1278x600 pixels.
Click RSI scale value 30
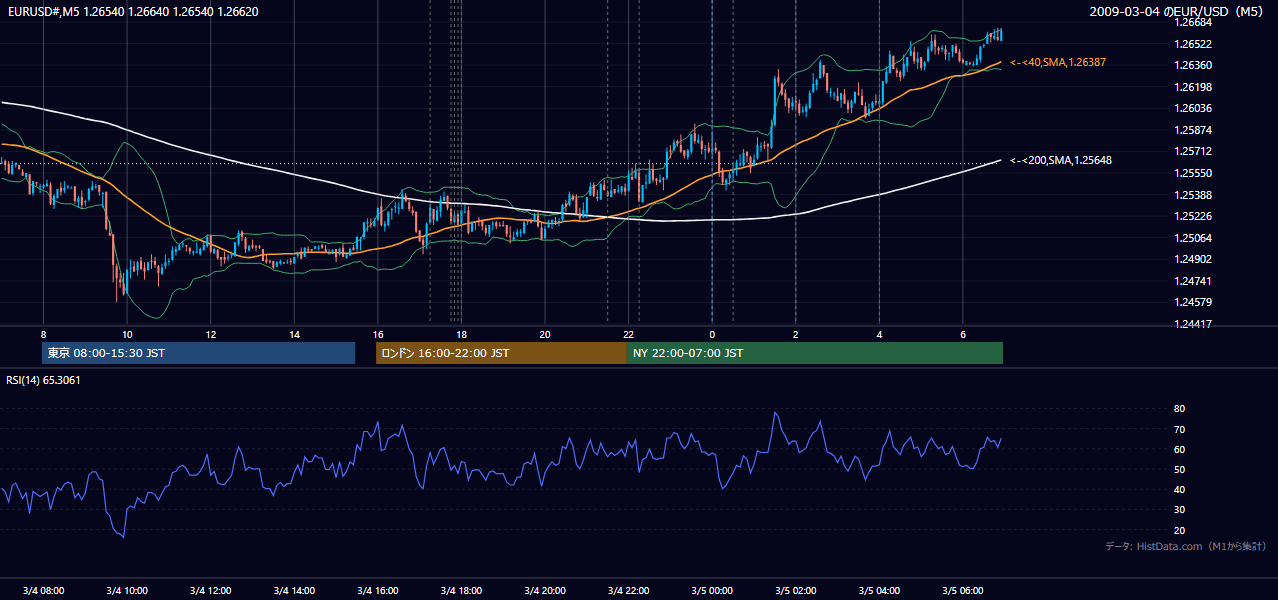[1179, 509]
